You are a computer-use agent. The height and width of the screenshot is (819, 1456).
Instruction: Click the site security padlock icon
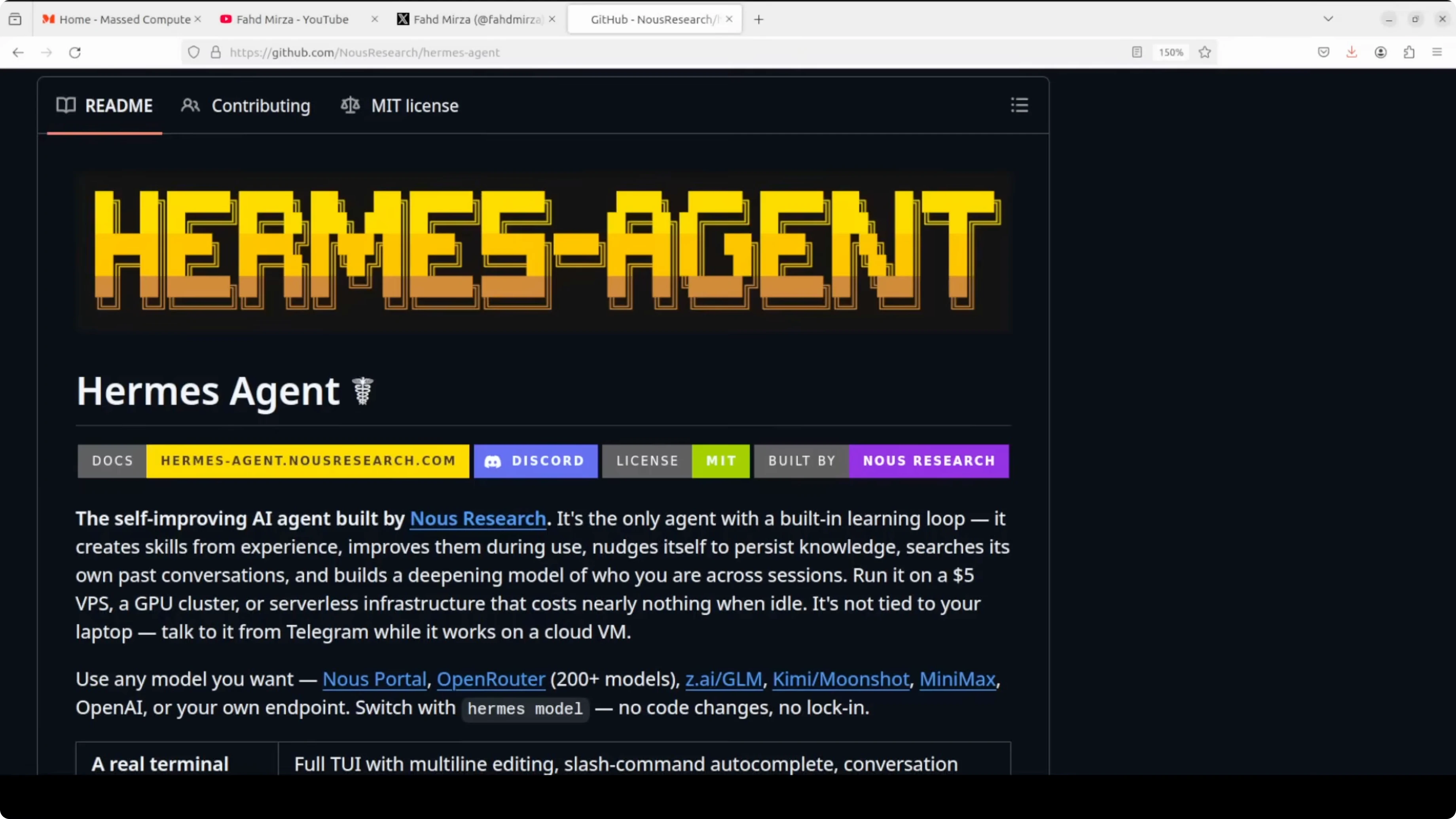tap(215, 53)
